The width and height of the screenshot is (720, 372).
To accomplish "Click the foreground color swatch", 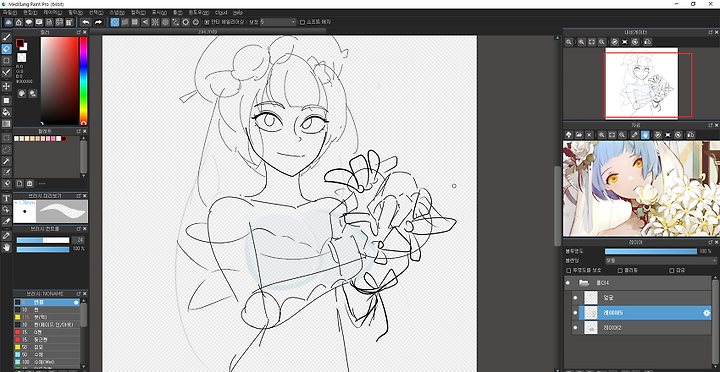I will click(20, 44).
